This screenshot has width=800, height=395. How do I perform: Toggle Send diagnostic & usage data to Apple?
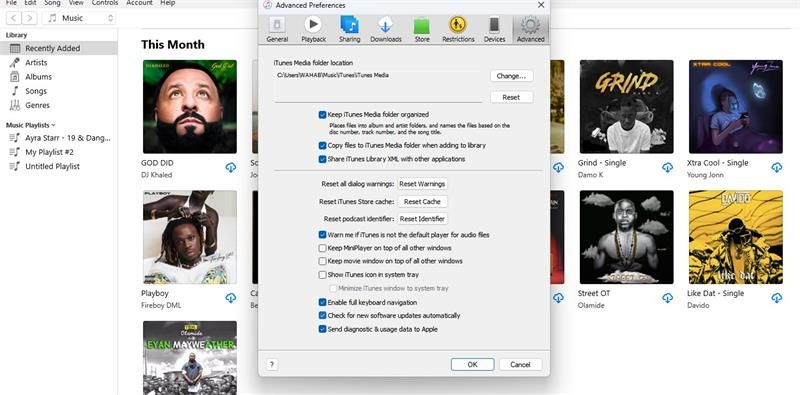pyautogui.click(x=322, y=329)
